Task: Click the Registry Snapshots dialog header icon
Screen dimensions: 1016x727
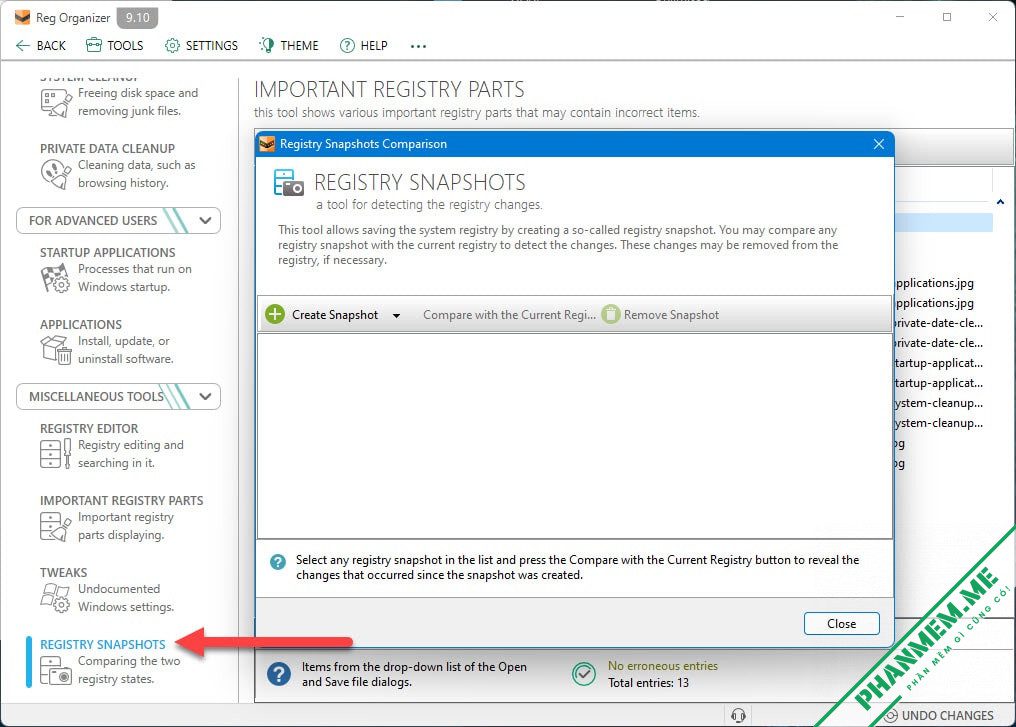Action: tap(288, 183)
